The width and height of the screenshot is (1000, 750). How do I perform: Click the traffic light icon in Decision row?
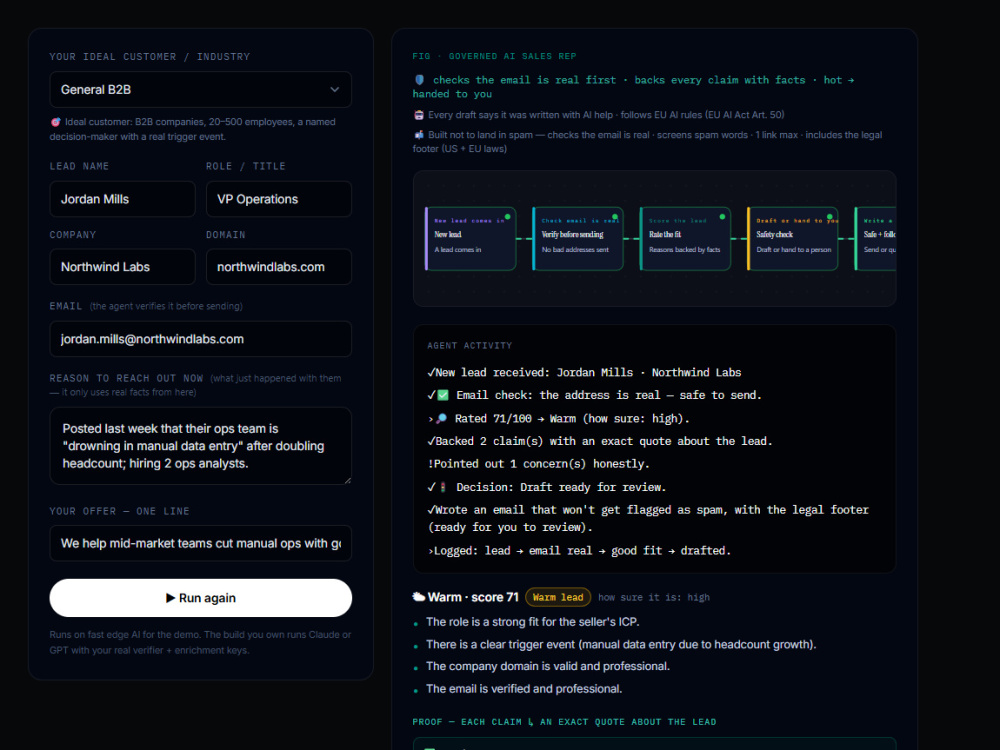(443, 487)
